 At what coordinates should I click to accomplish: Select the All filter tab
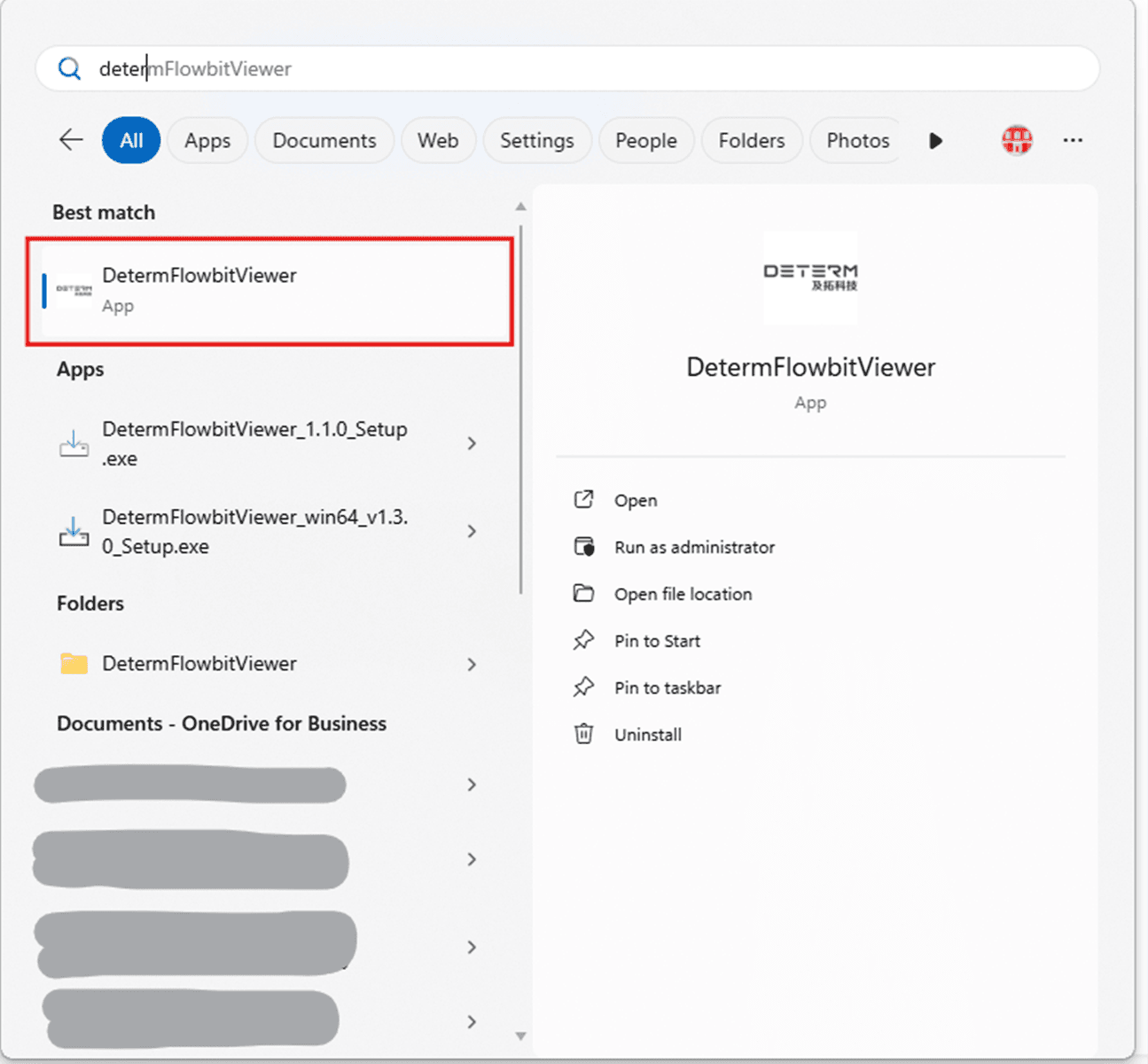point(131,140)
